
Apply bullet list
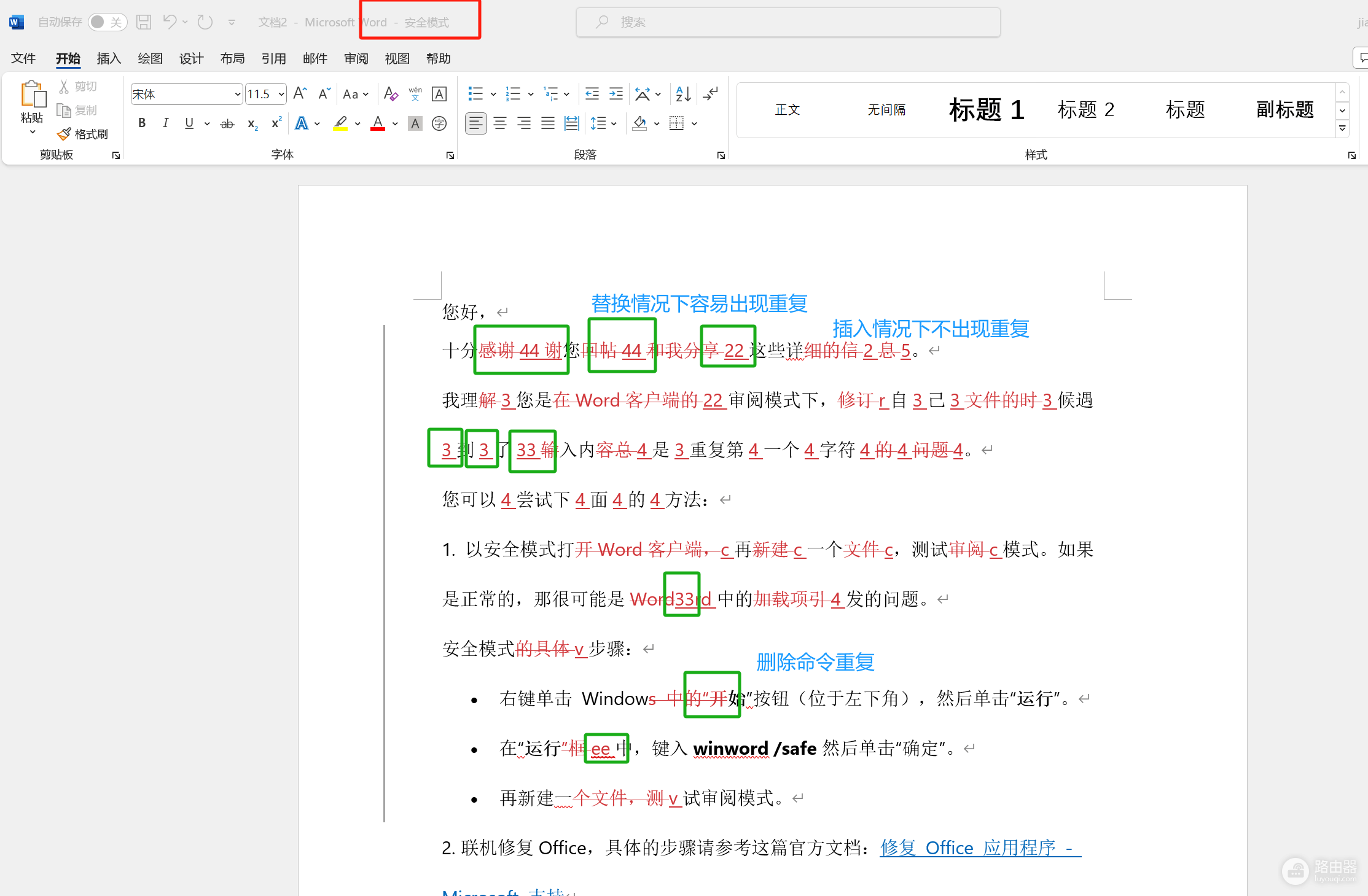(475, 93)
